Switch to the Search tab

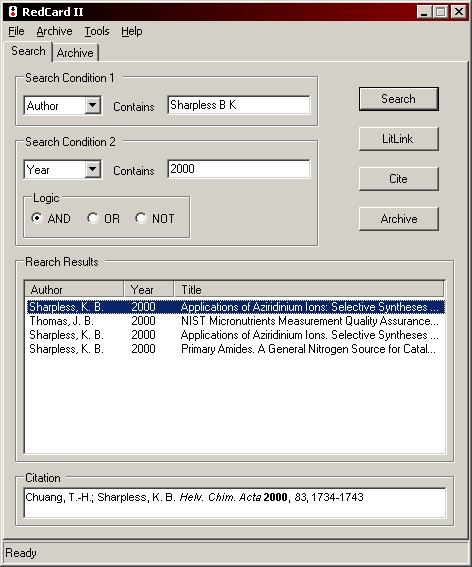coord(28,51)
